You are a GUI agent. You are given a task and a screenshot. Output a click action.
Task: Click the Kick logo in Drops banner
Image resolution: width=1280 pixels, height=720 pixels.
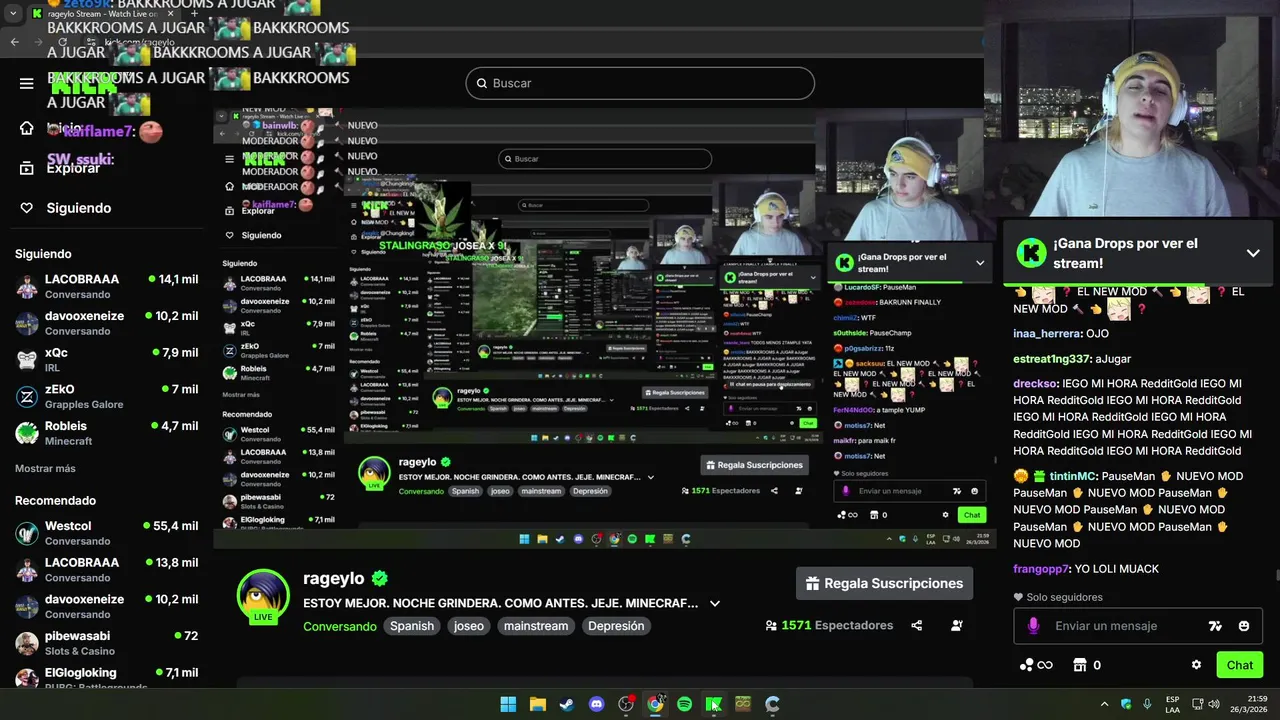point(1031,253)
